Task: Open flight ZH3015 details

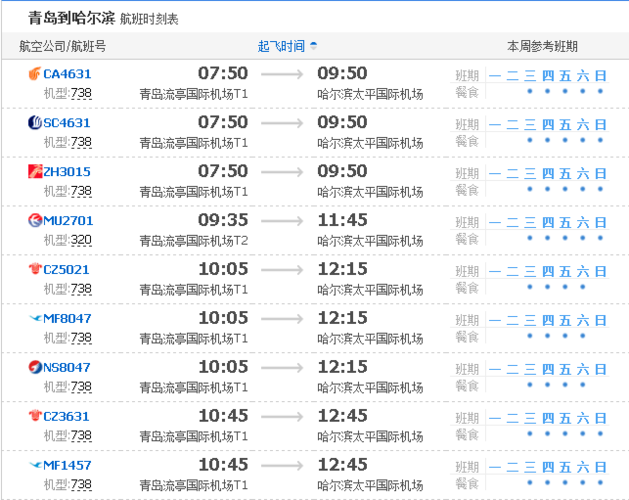Action: pos(67,172)
